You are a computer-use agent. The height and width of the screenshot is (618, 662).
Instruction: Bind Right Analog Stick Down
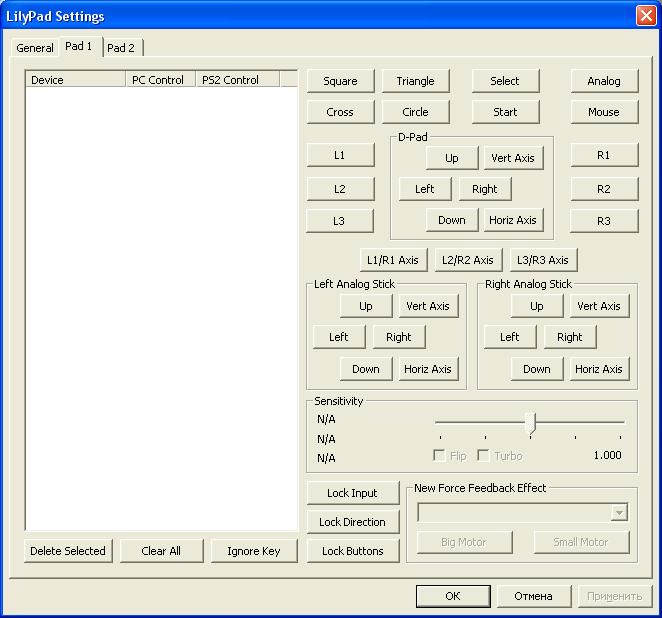[537, 369]
